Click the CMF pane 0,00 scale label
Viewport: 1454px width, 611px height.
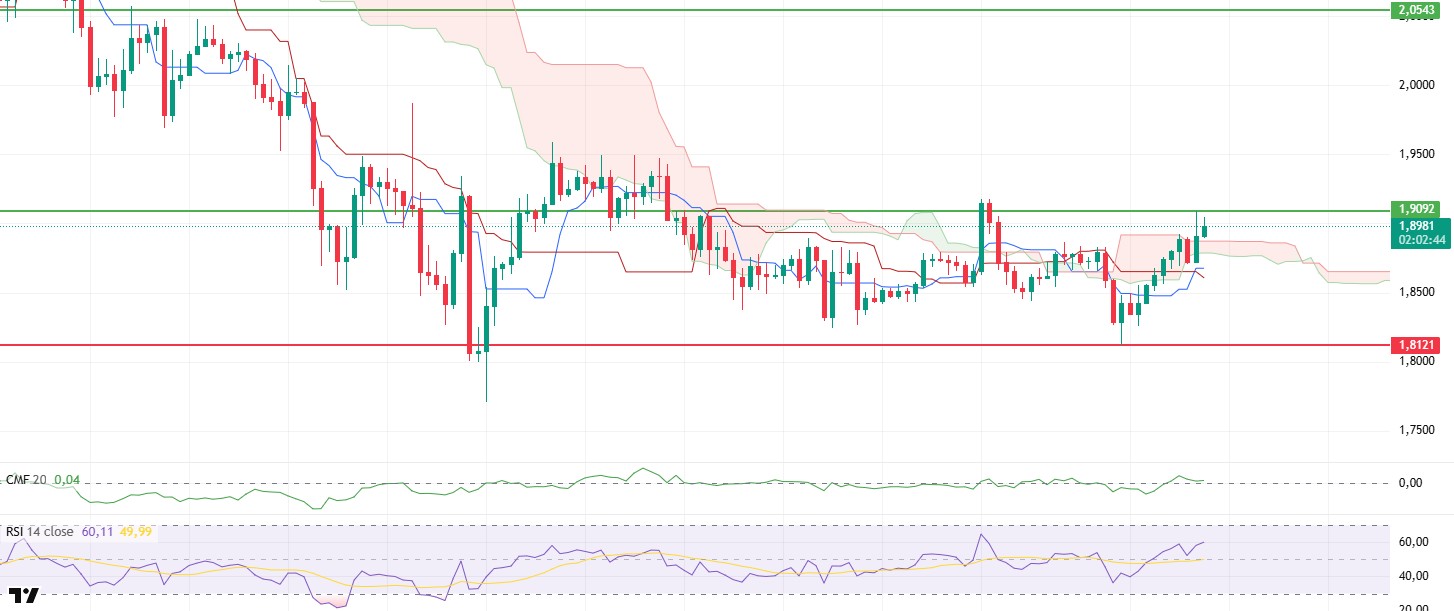click(1409, 483)
